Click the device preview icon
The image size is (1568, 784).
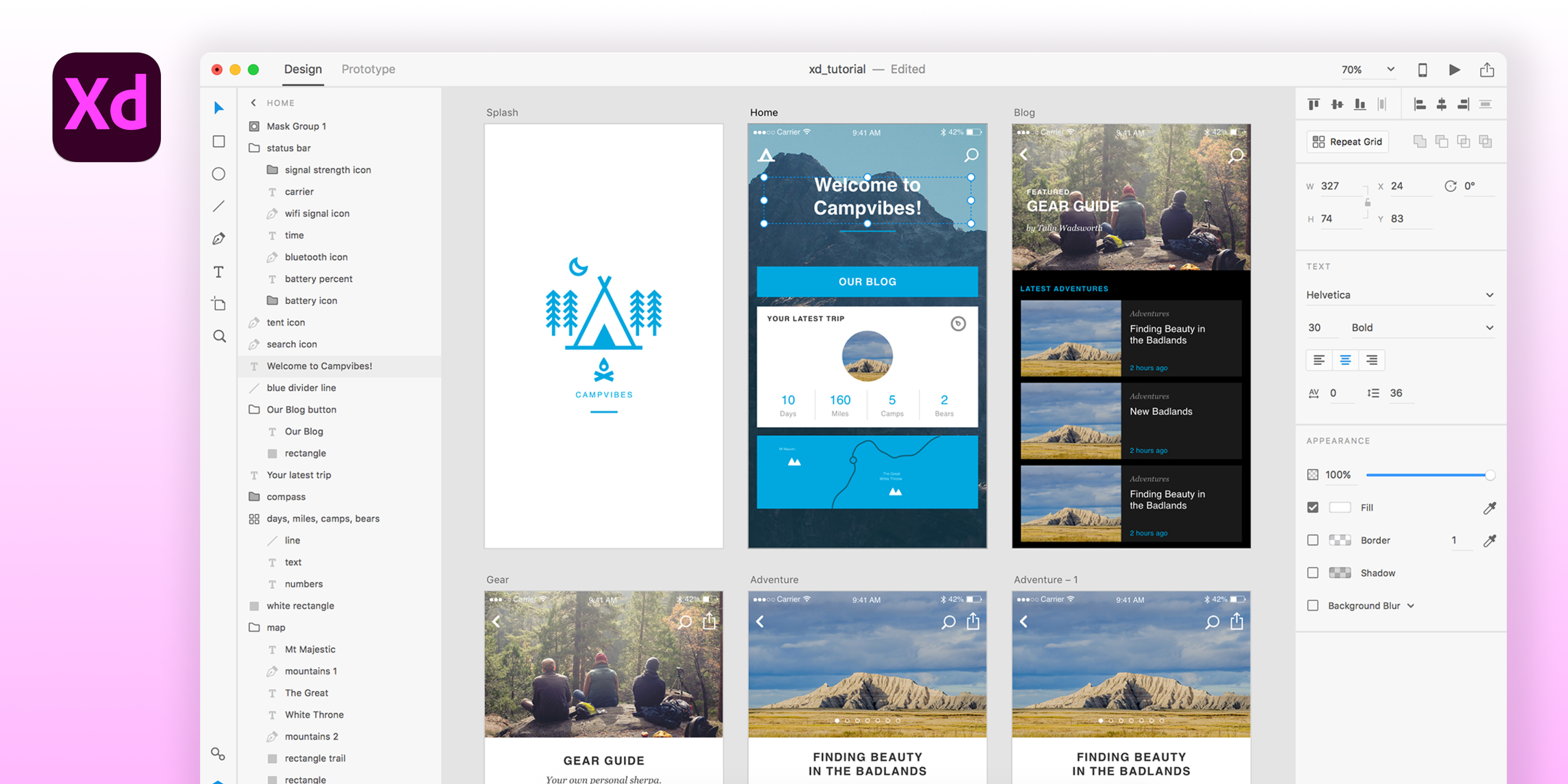[x=1423, y=70]
